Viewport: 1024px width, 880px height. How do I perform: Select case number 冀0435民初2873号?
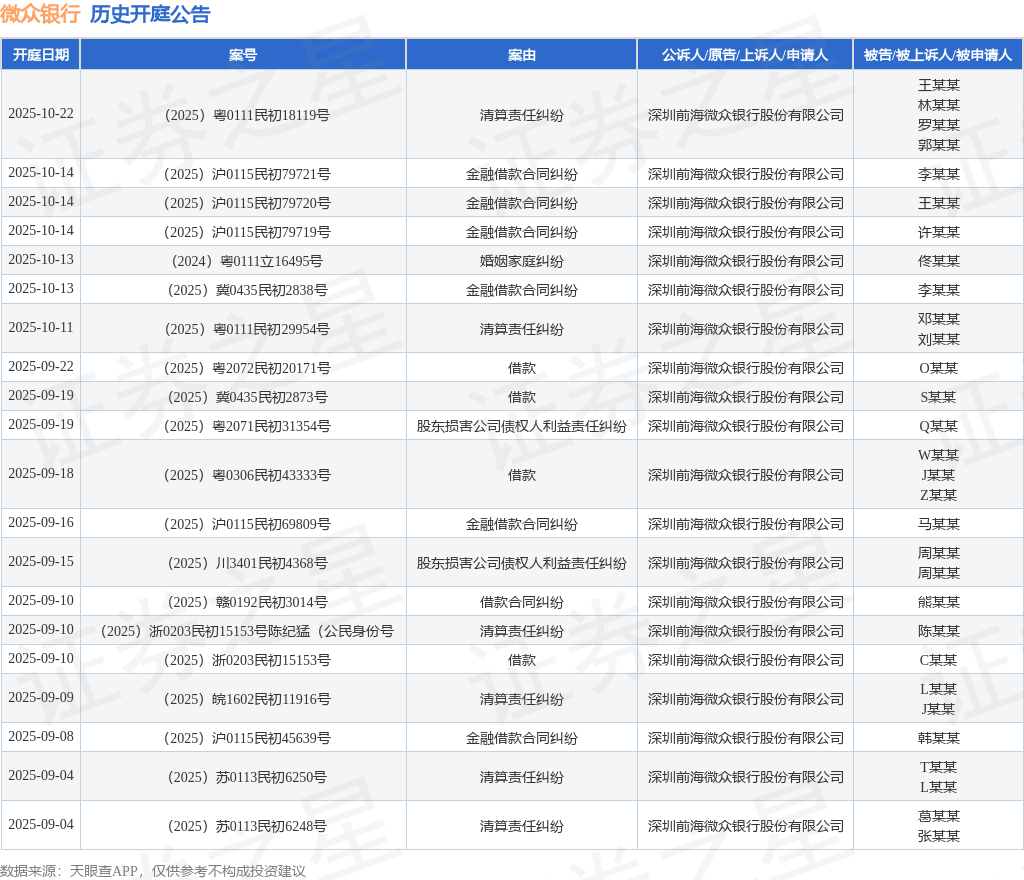247,397
